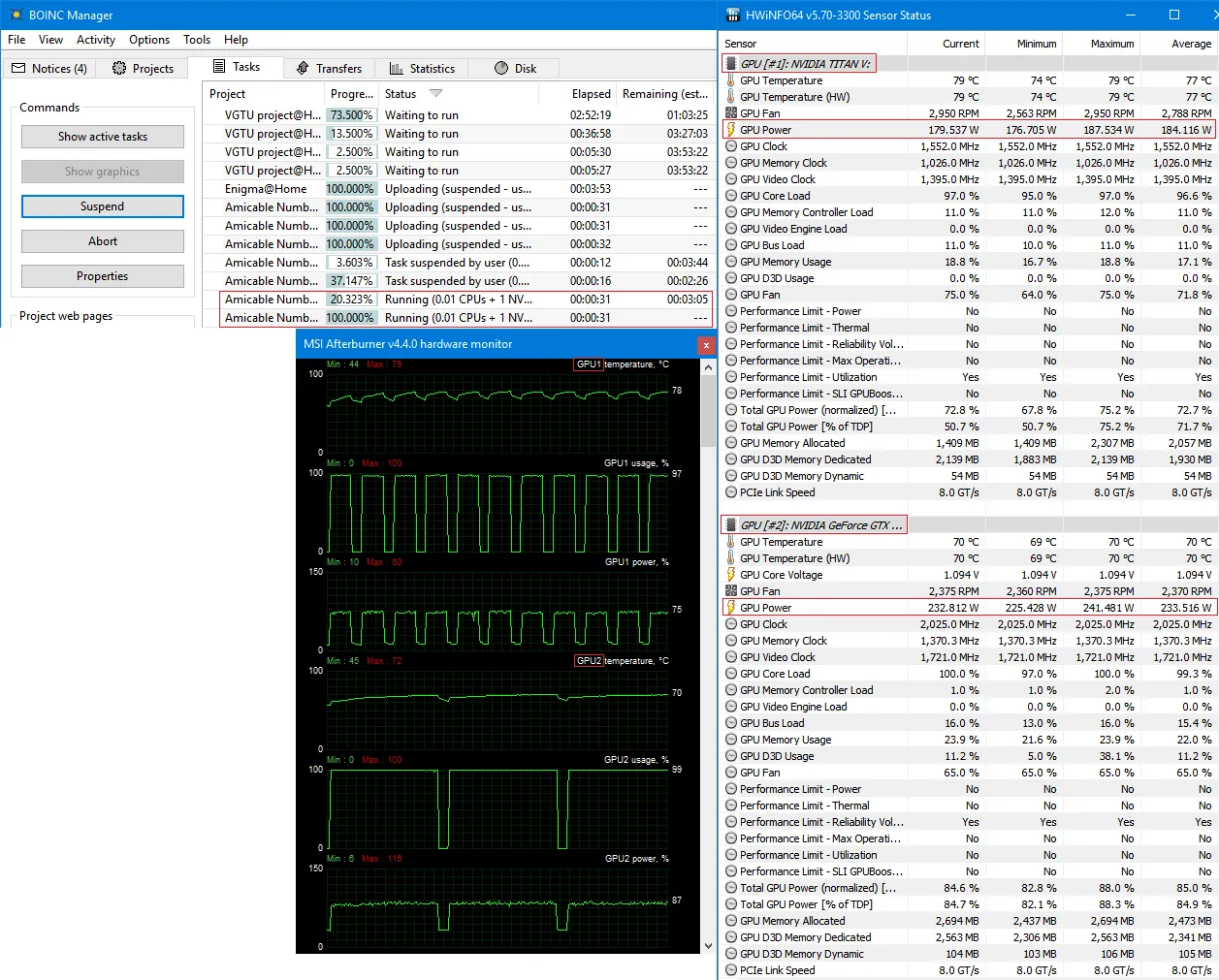1219x980 pixels.
Task: Click the Show graphics button
Action: click(103, 172)
